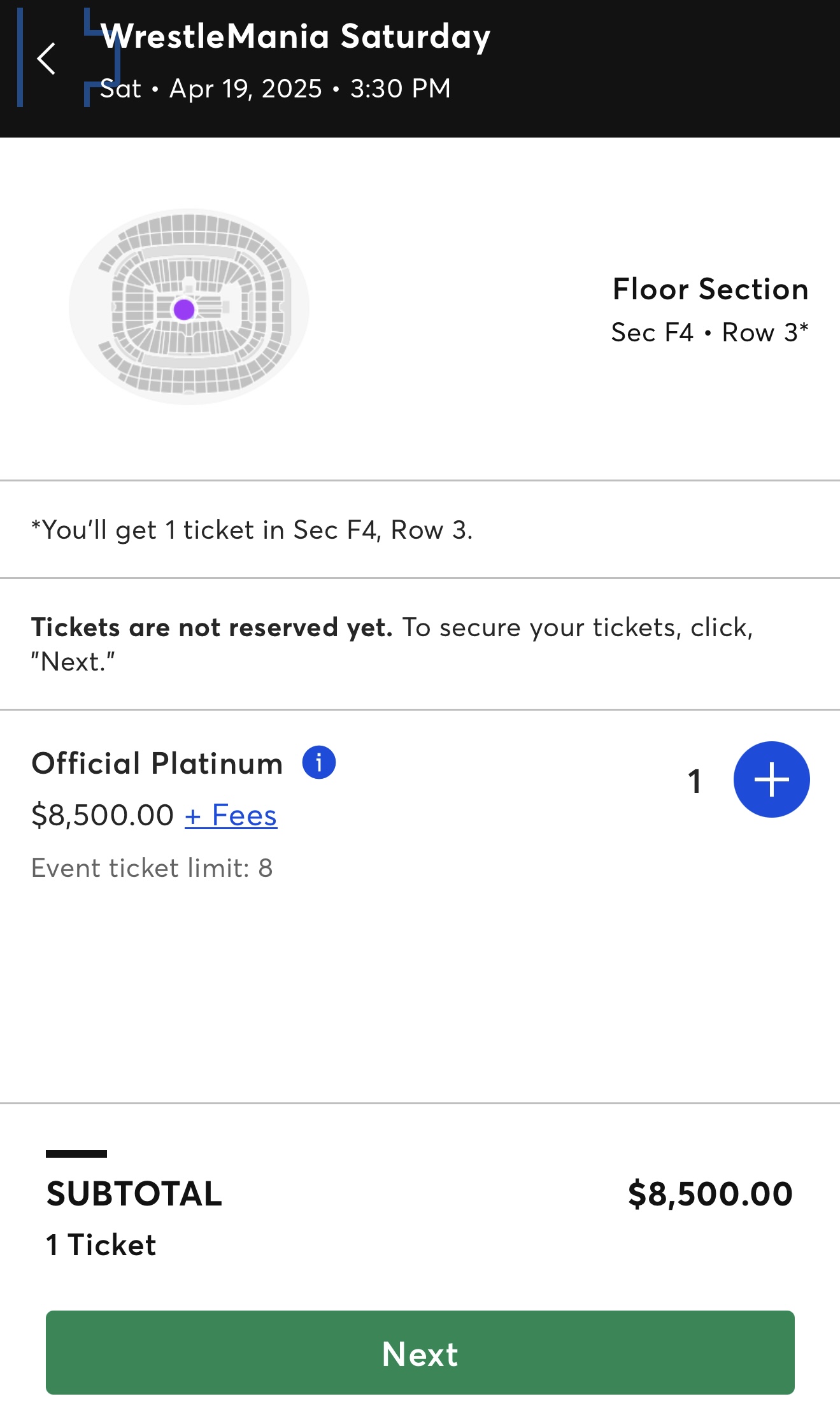
Task: Select the Official Platinum ticket type label
Action: 157,764
